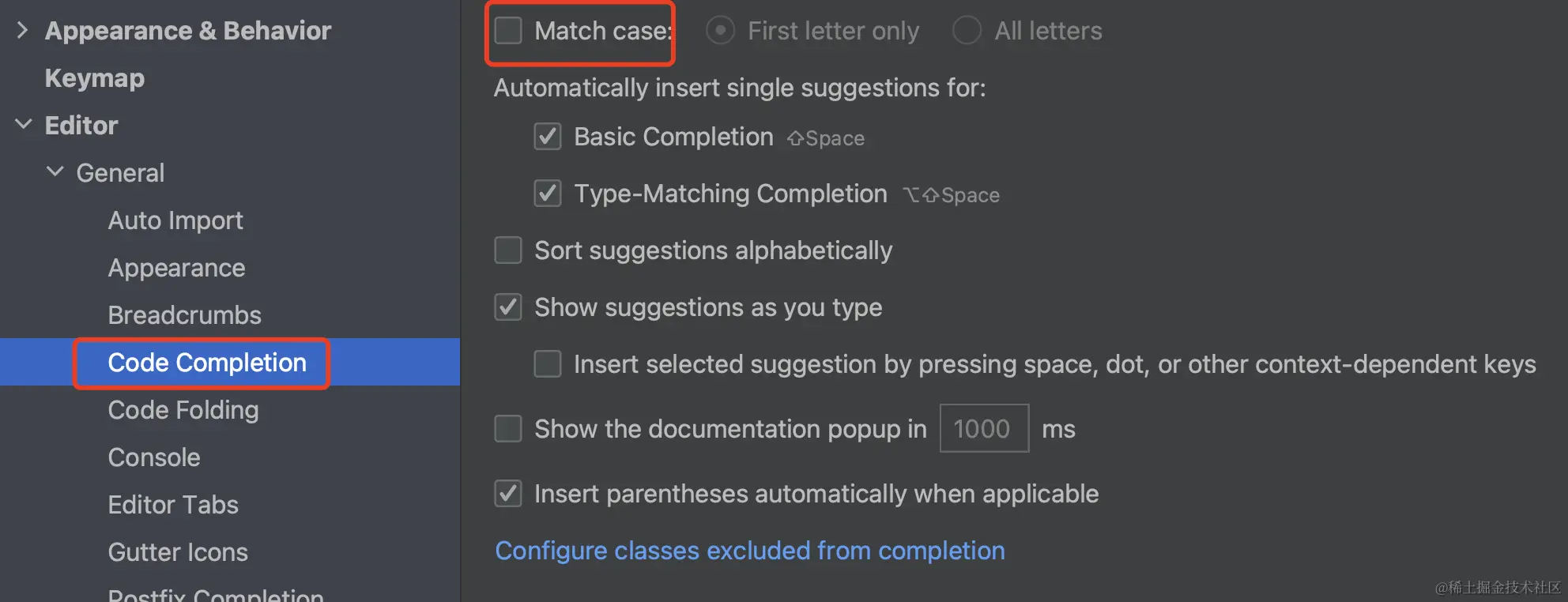Collapse the General subsection
Image resolution: width=1568 pixels, height=602 pixels.
click(55, 172)
